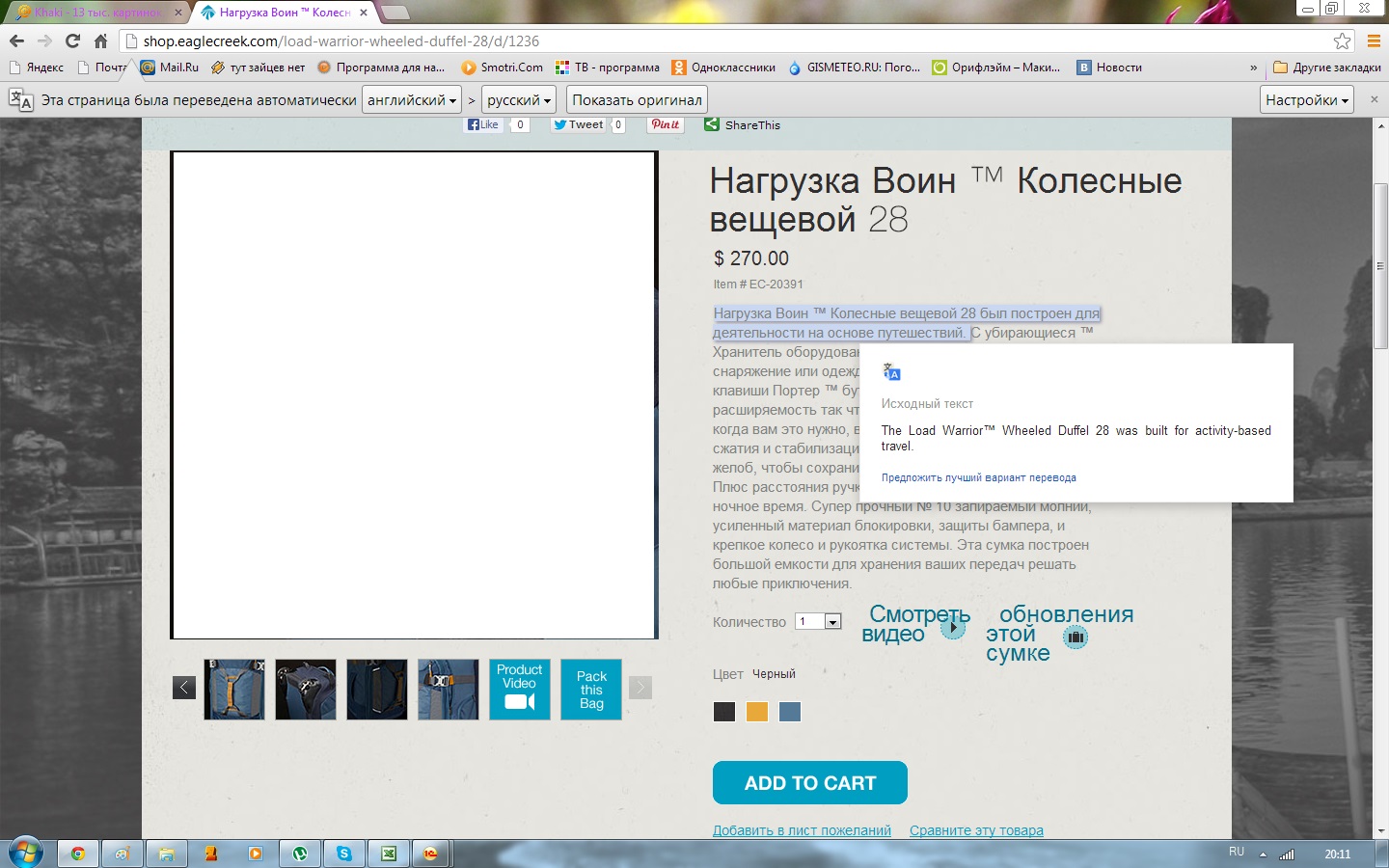This screenshot has height=868, width=1389.
Task: Open the GISMETEO.RU bookmark
Action: (854, 68)
